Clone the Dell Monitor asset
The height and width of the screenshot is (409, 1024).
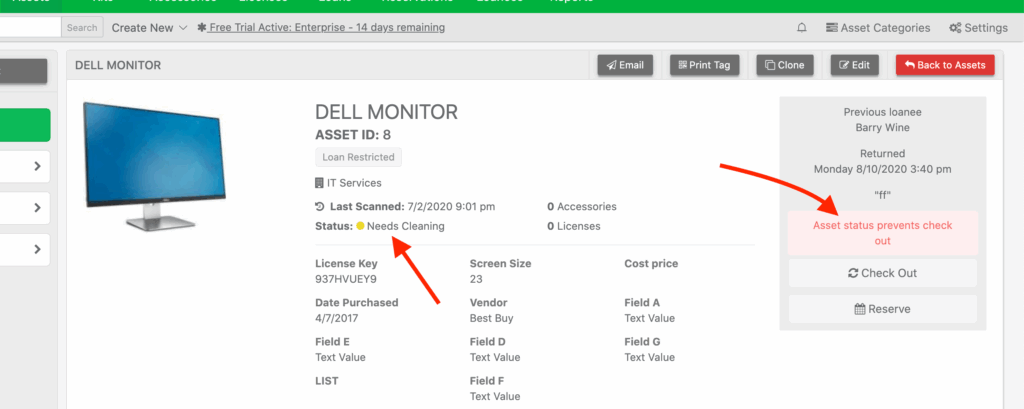click(784, 66)
